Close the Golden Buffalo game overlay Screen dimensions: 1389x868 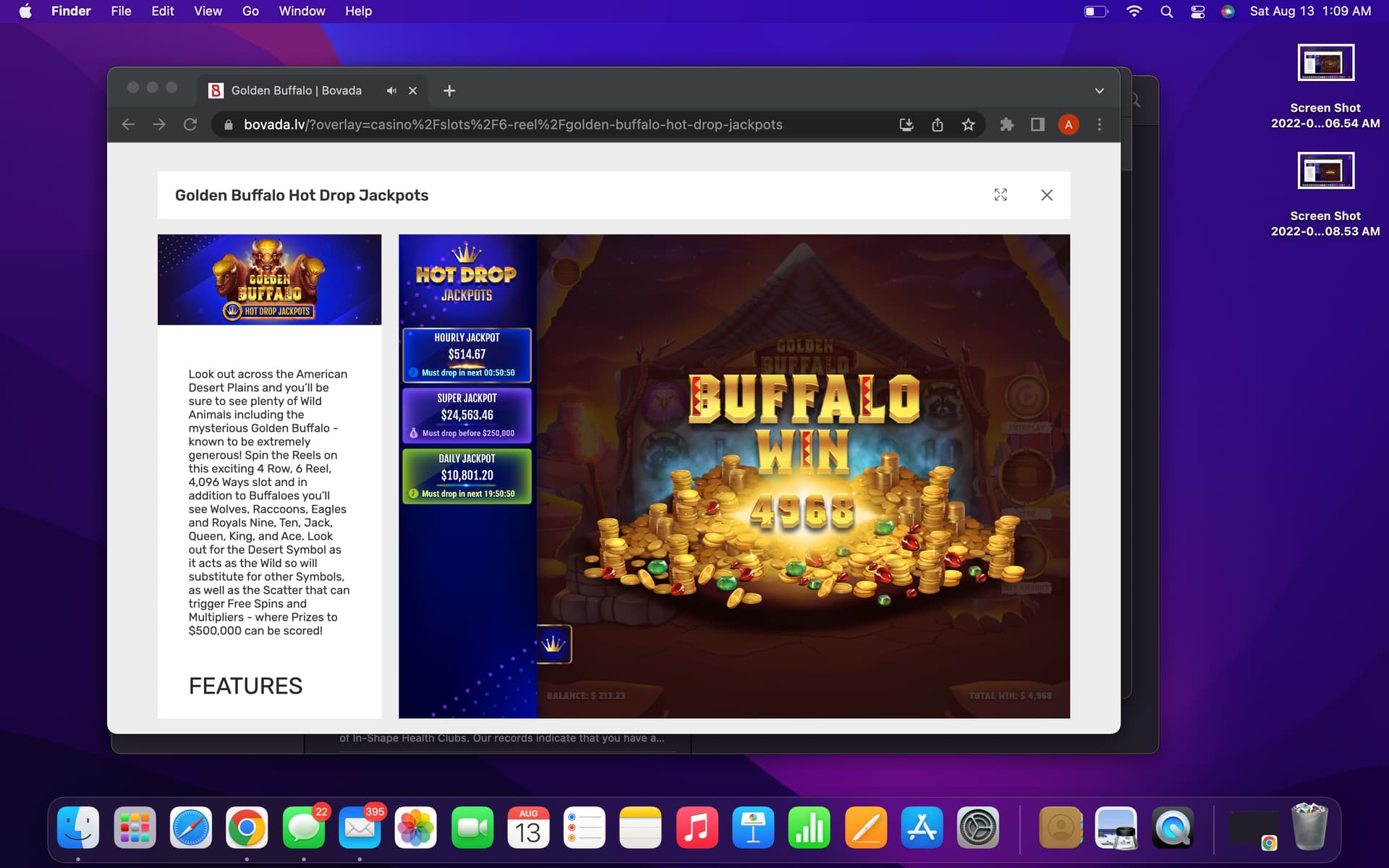point(1047,195)
